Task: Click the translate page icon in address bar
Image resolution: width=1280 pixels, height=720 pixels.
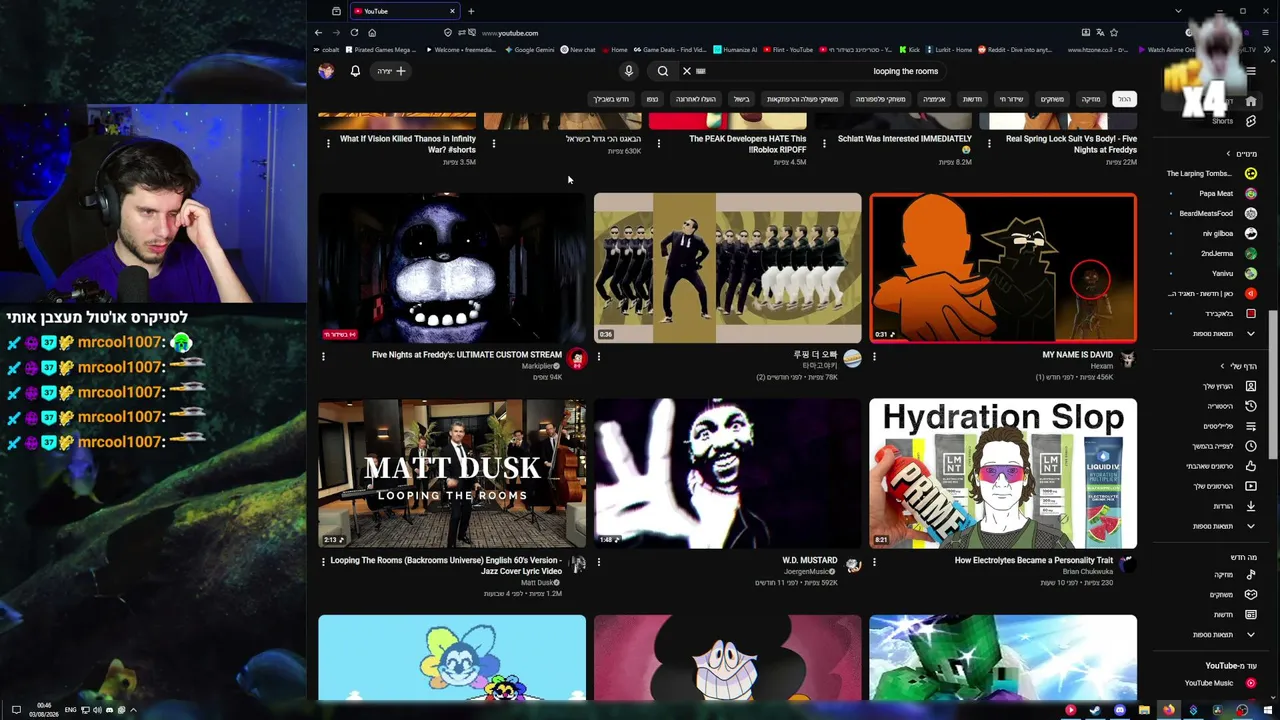Action: coord(1100,33)
